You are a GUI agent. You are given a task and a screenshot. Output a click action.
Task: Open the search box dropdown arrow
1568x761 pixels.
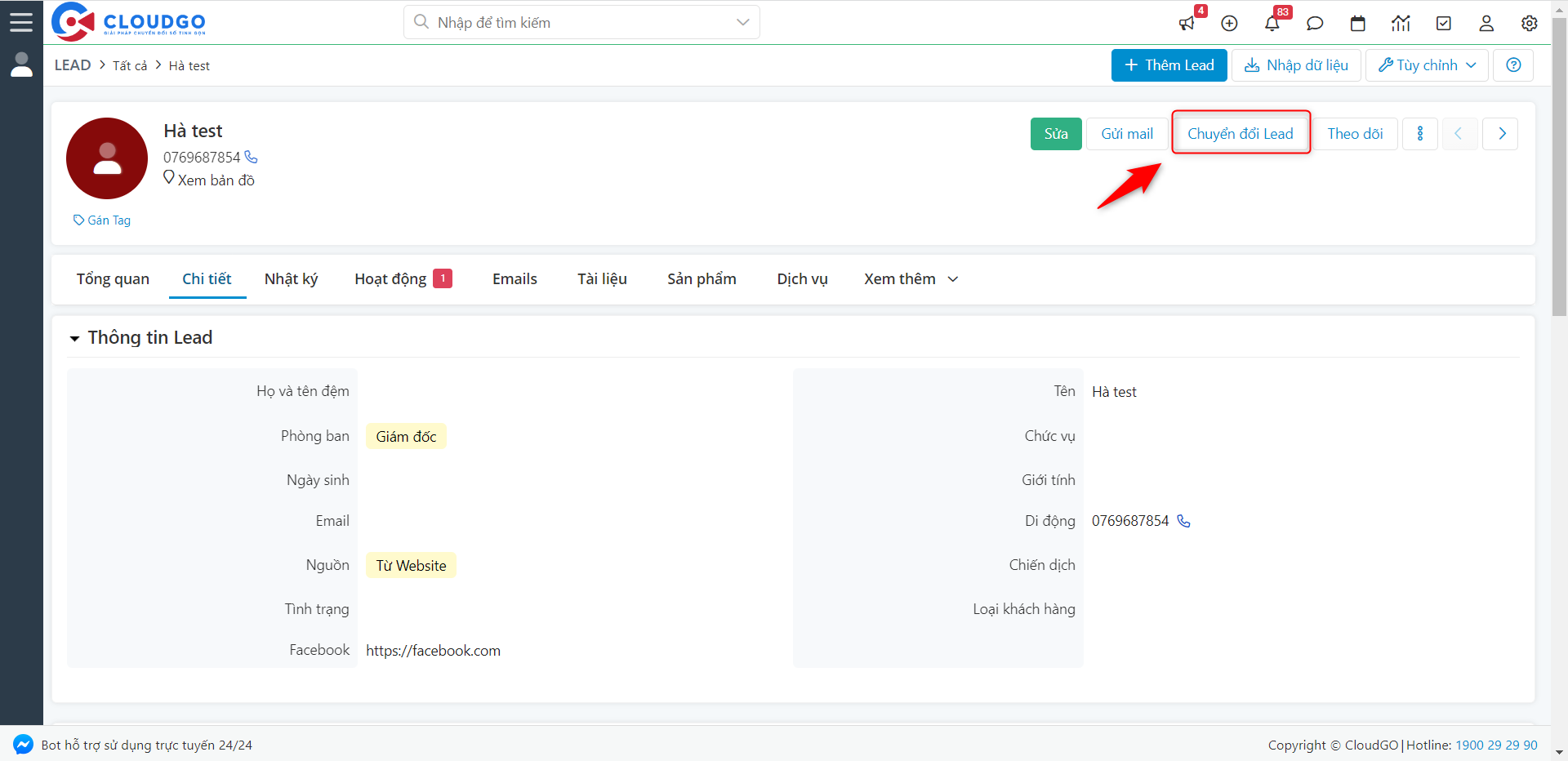coord(742,22)
